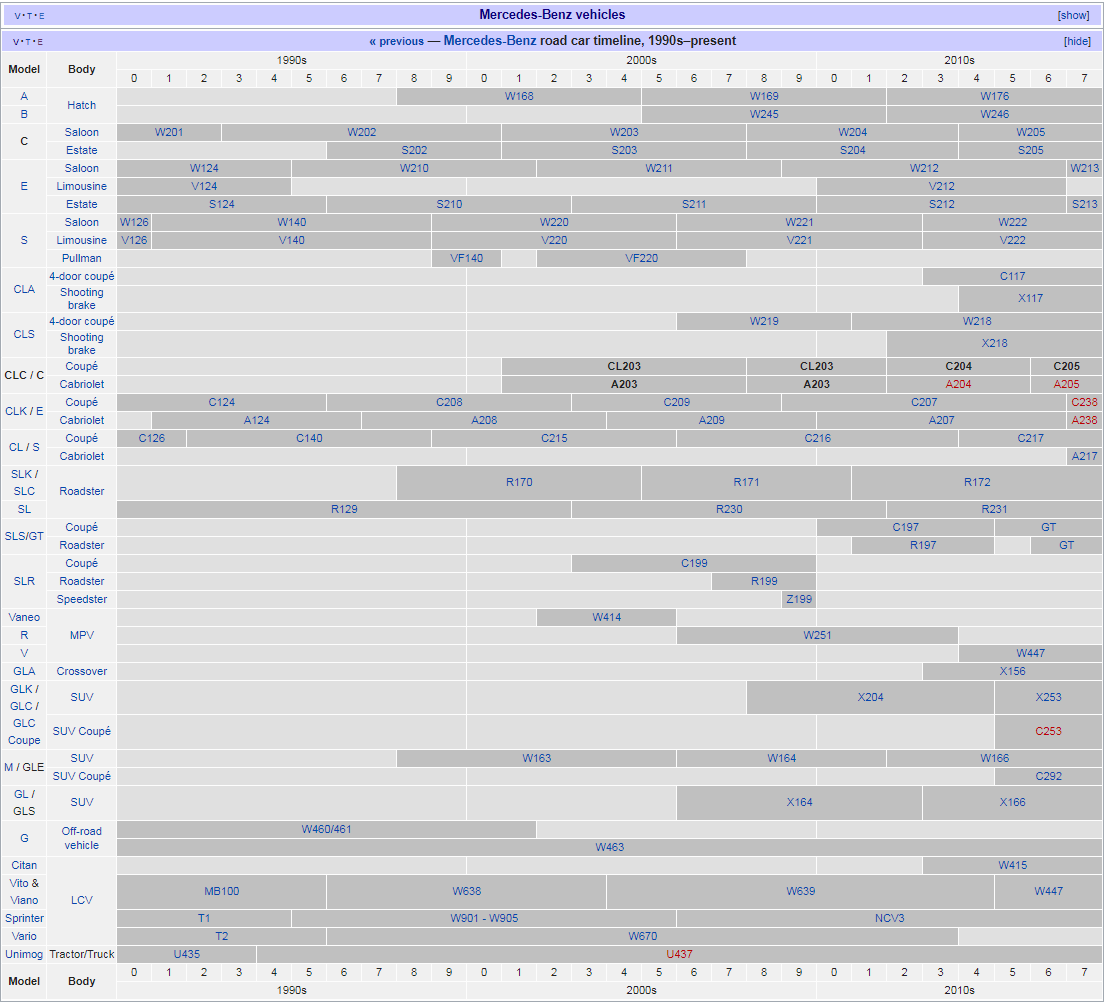Viewport: 1104px width, 1003px height.
Task: Click the W463 off-road link
Action: [610, 847]
